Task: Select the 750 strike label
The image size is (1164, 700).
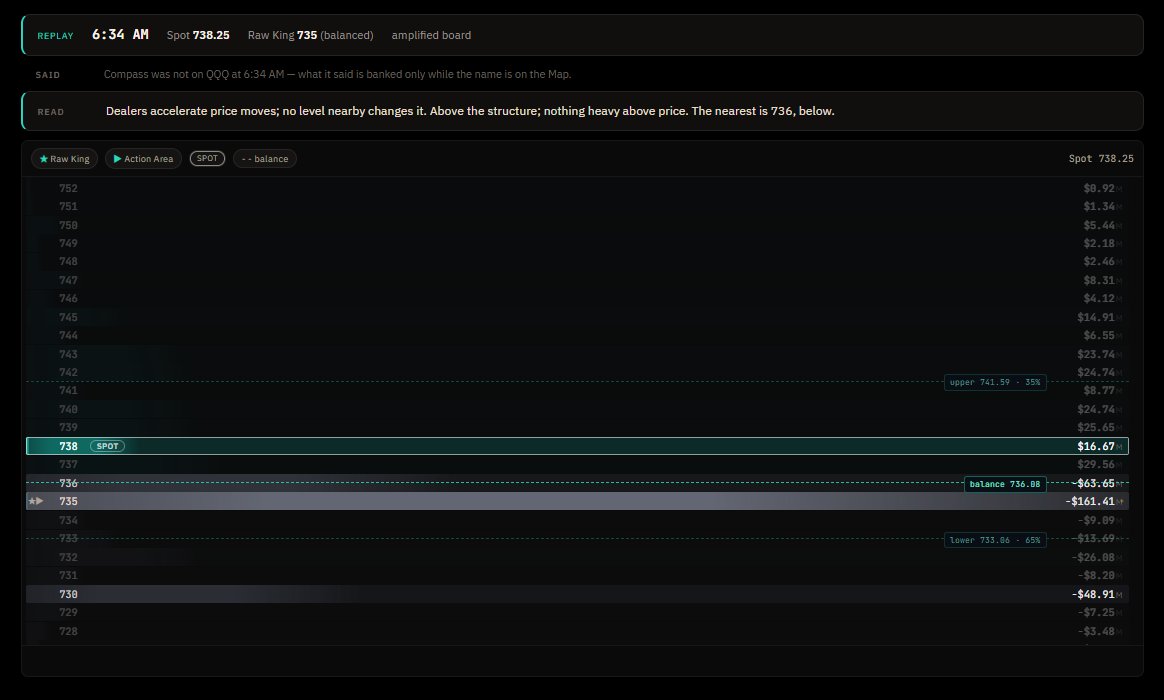Action: (x=68, y=225)
